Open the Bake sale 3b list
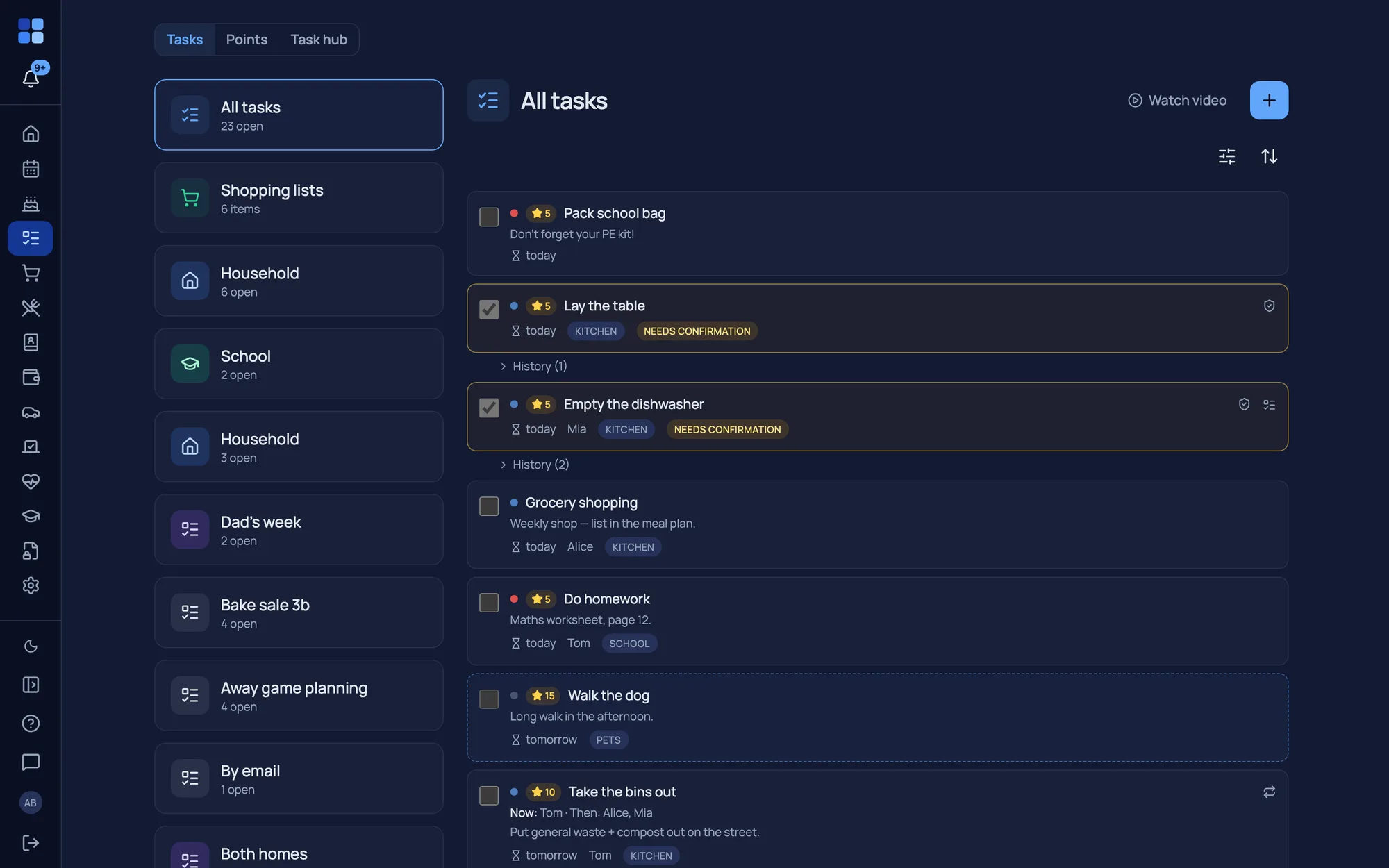Viewport: 1389px width, 868px height. [299, 612]
